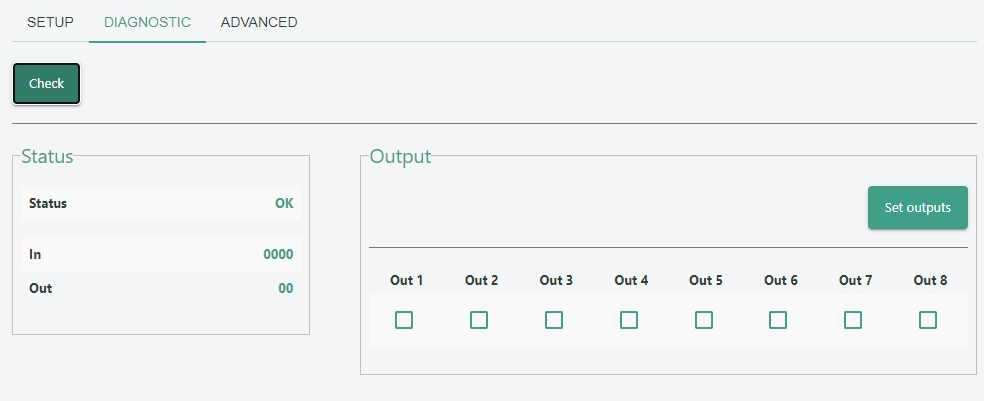Activate the Out 5 checkbox
This screenshot has height=401, width=984.
click(x=704, y=320)
